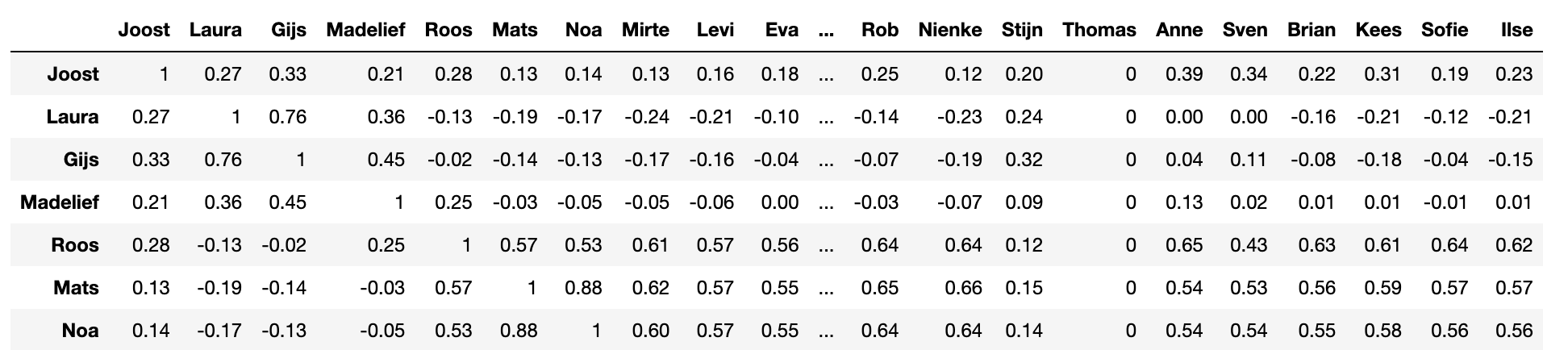Click the Sven column header

[x=1245, y=31]
